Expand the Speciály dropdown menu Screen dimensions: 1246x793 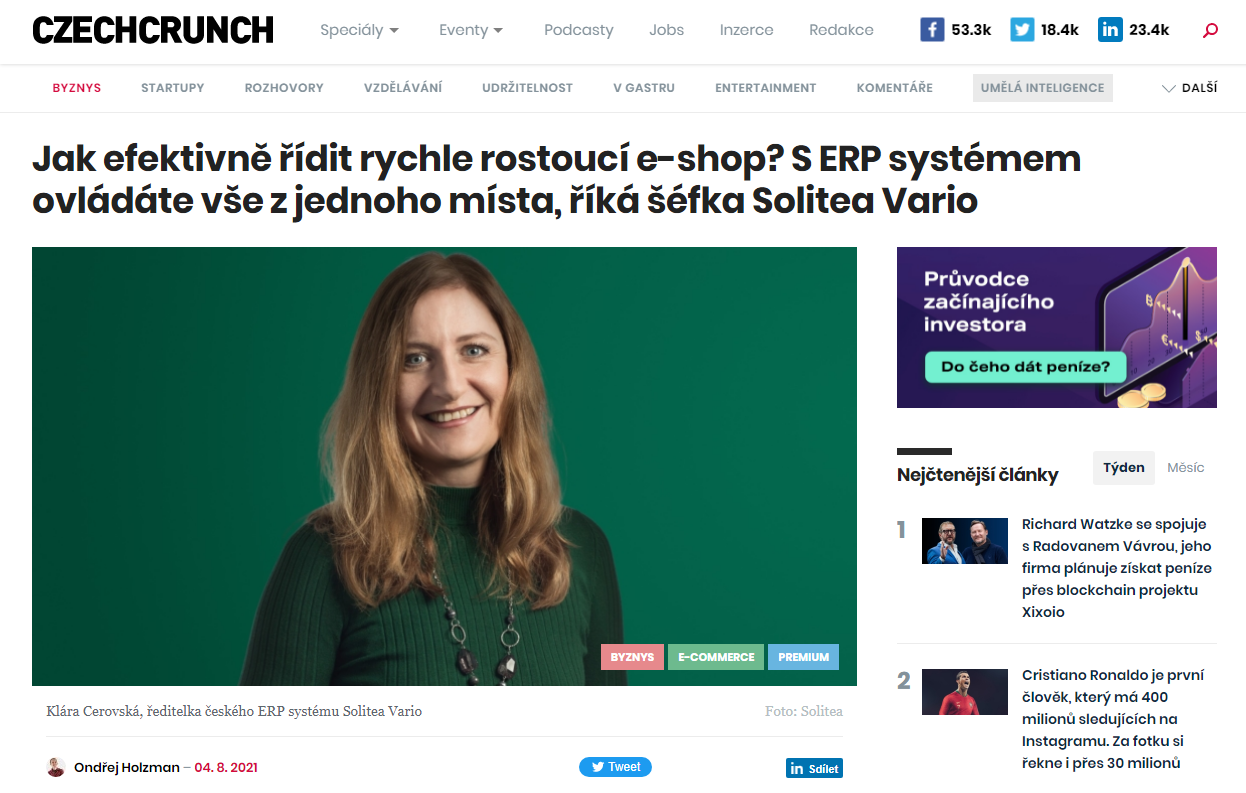click(x=360, y=30)
